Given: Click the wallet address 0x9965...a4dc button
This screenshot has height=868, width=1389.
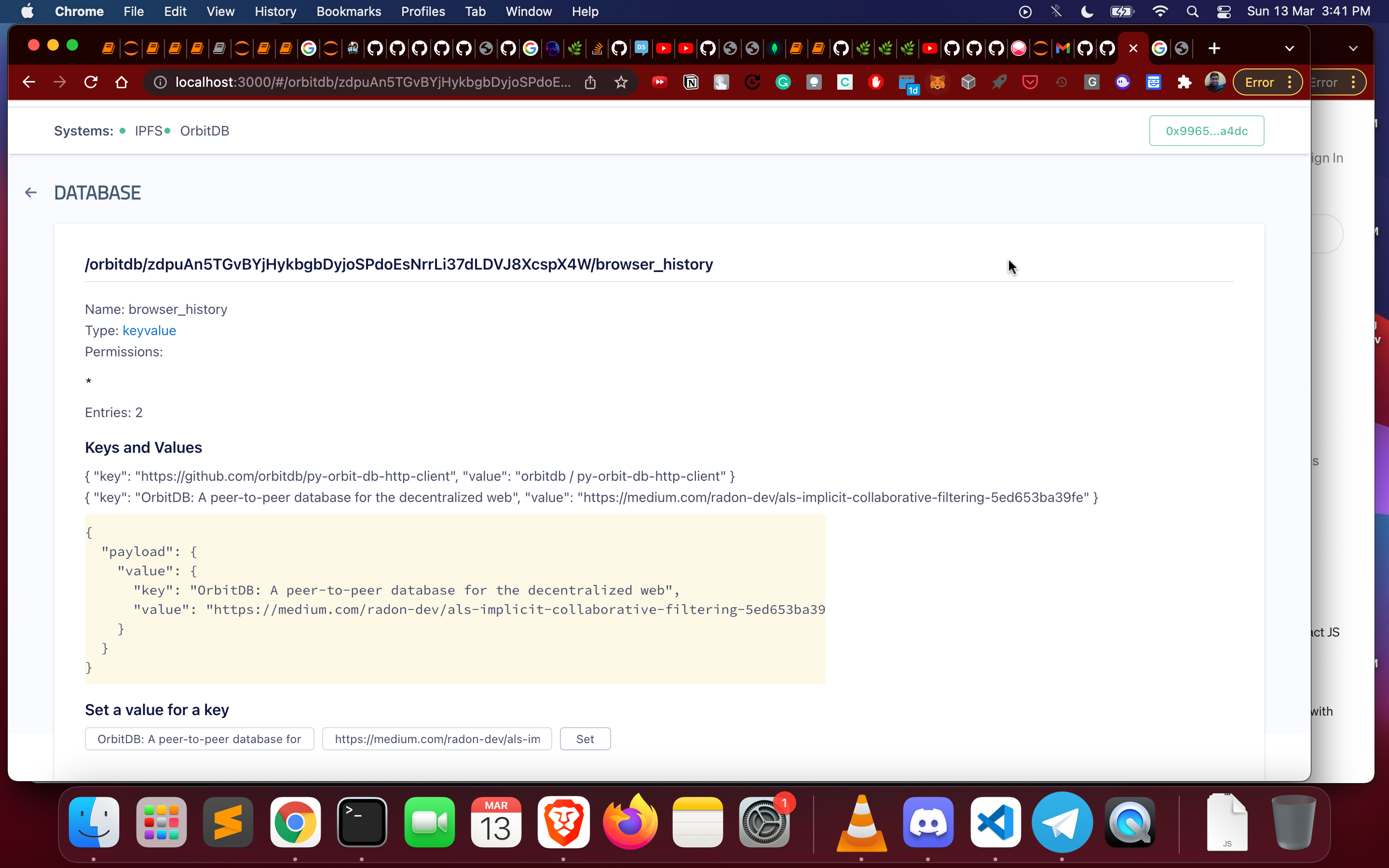Looking at the screenshot, I should 1206,131.
